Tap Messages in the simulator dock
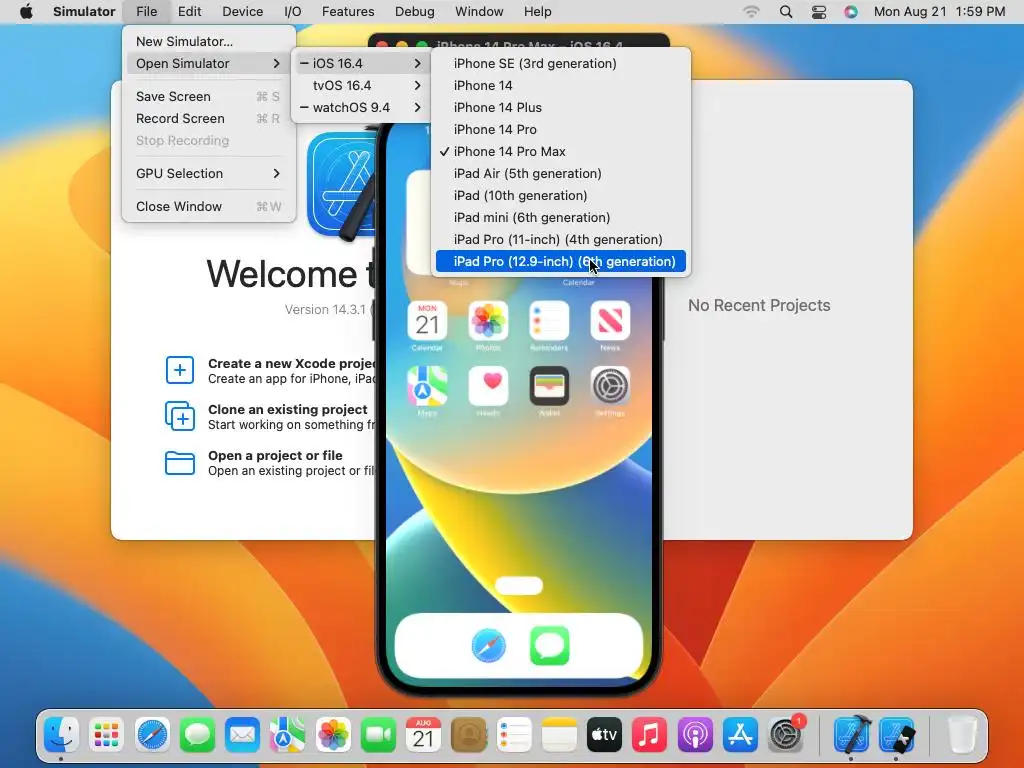 click(550, 646)
